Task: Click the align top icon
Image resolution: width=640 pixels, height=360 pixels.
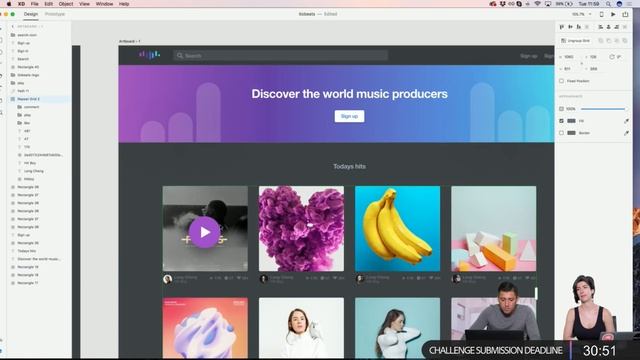Action: tap(562, 27)
